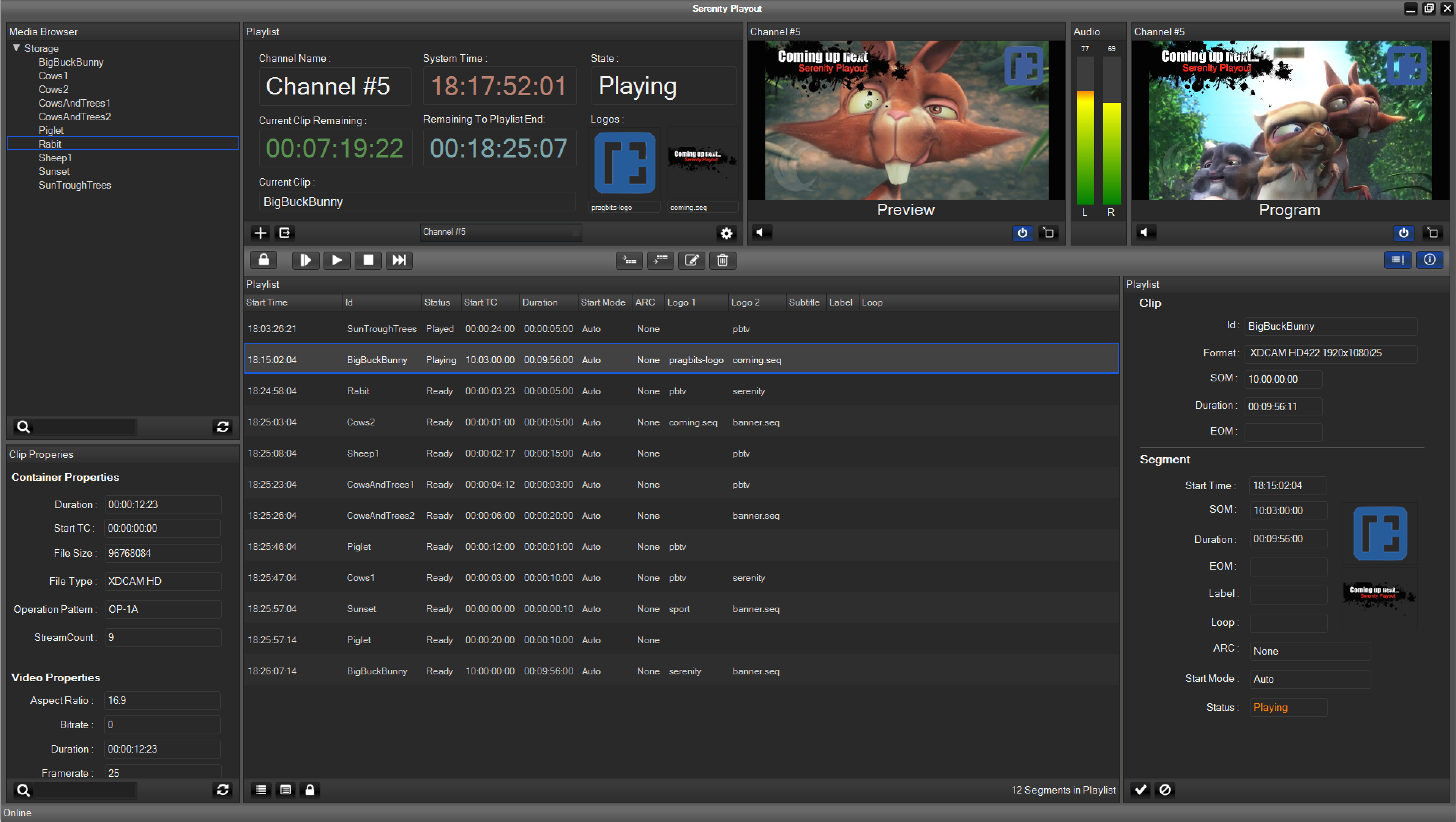
Task: Toggle the playlist details panel list icon
Action: point(1398,260)
